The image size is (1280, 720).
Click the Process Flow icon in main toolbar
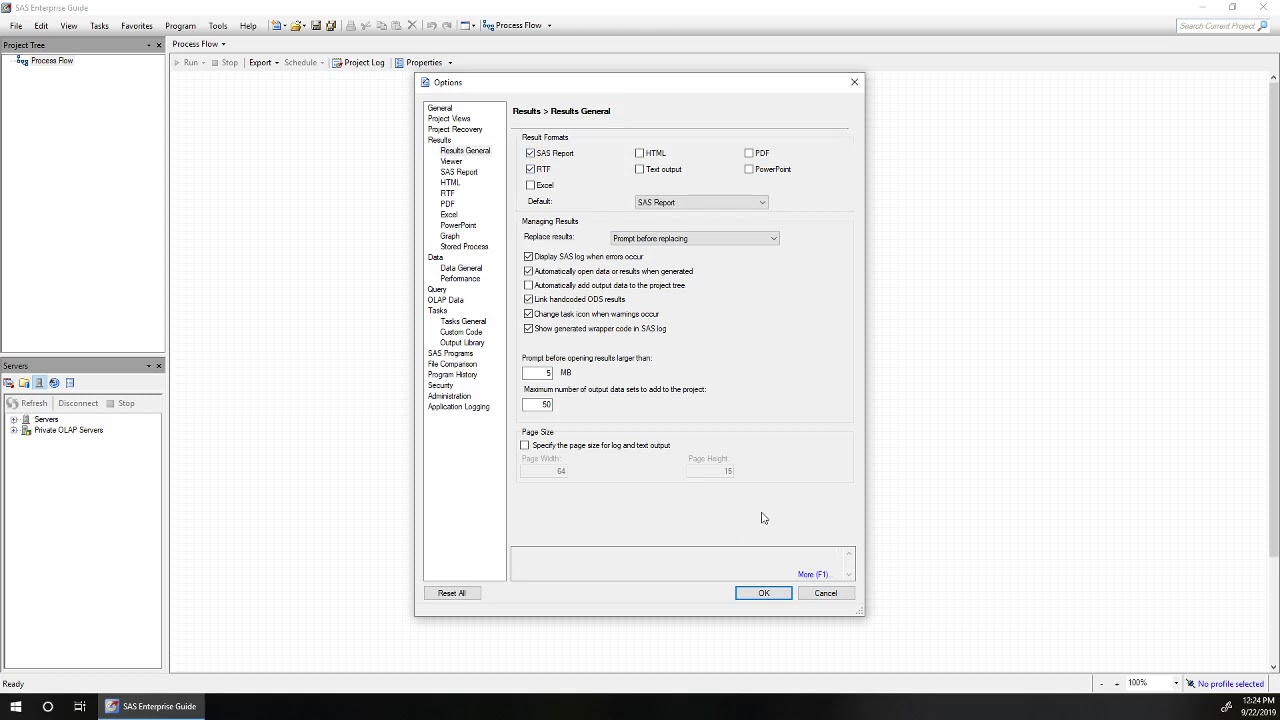coord(488,25)
